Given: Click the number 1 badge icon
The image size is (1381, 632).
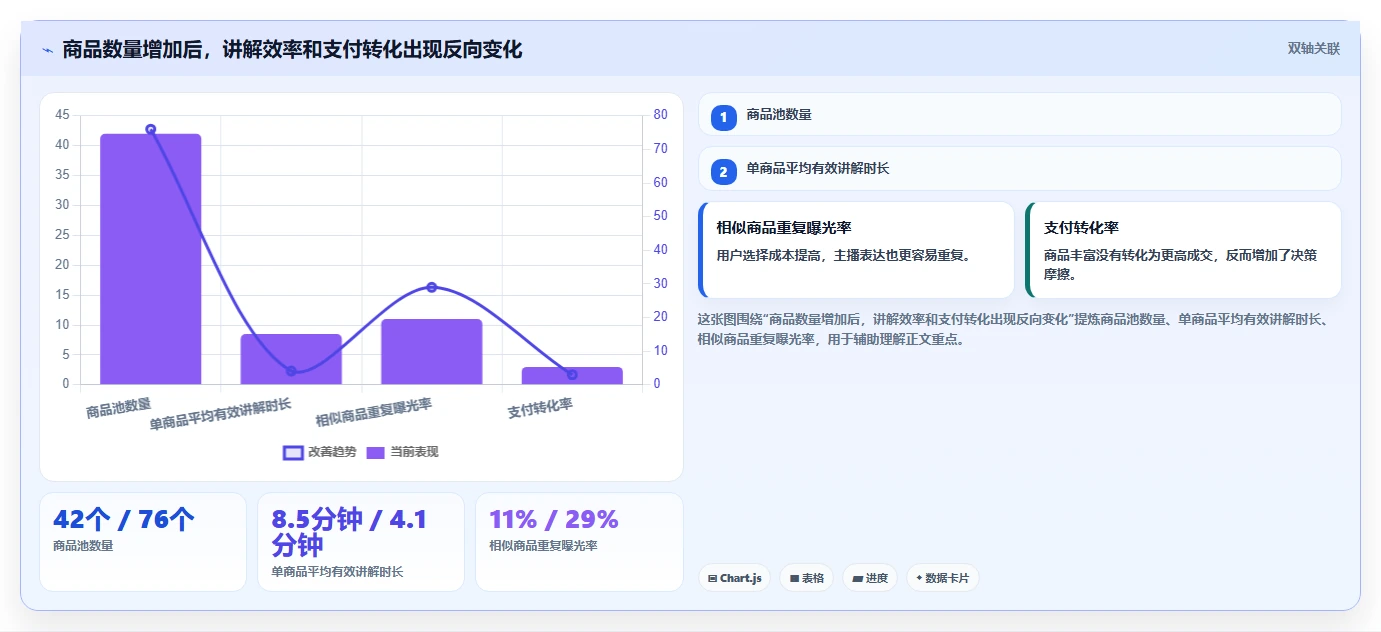Looking at the screenshot, I should pos(724,118).
